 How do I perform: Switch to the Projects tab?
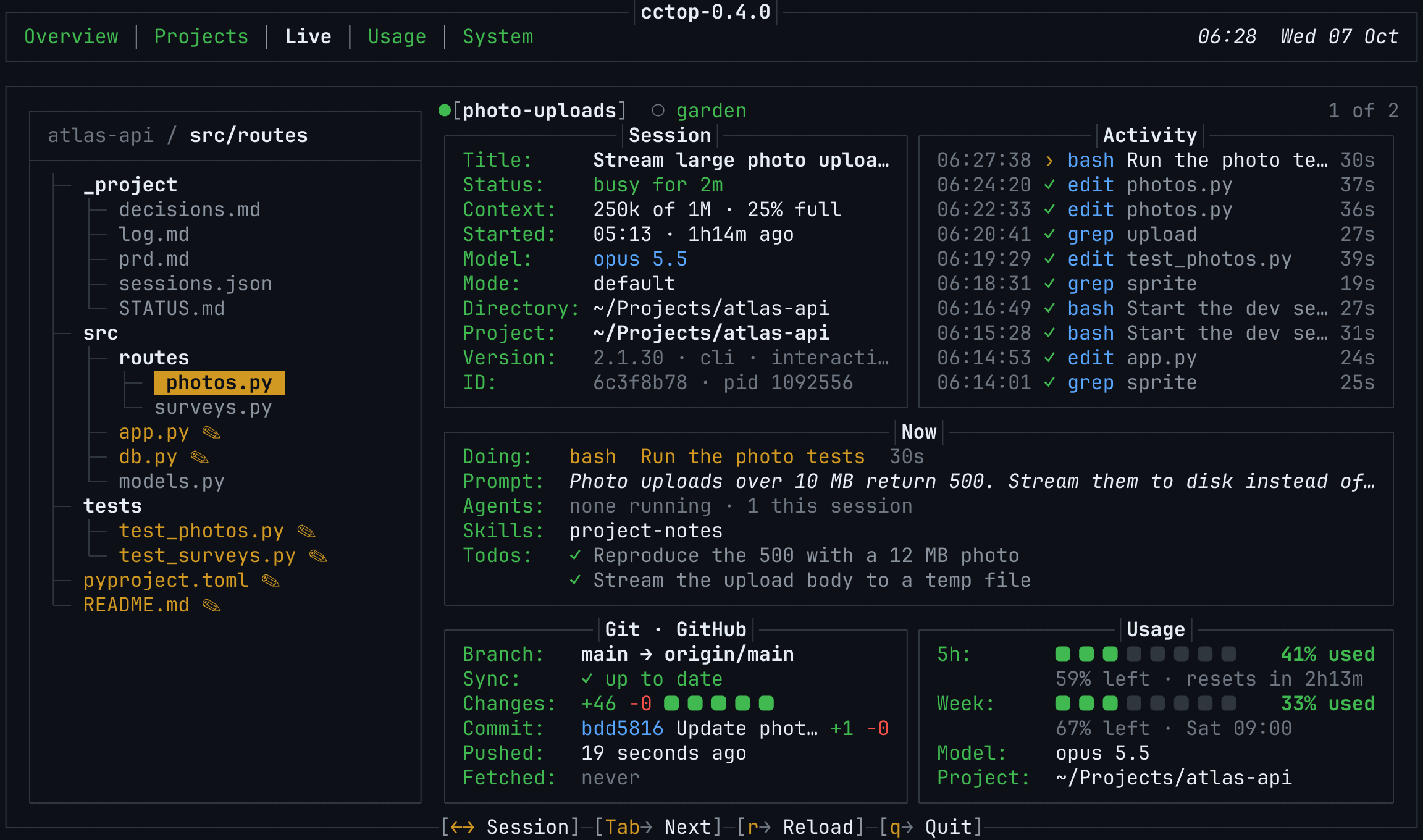201,36
